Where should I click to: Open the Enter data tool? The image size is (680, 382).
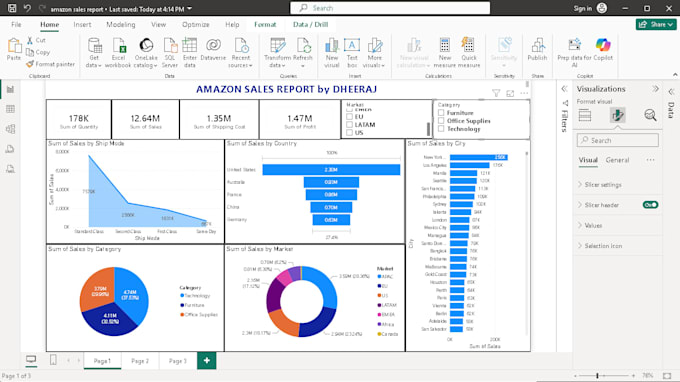(190, 53)
